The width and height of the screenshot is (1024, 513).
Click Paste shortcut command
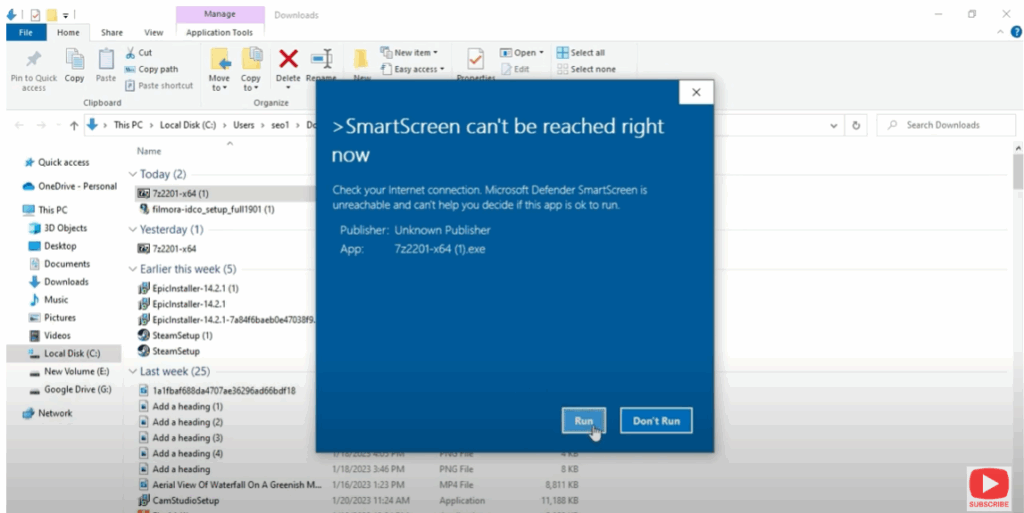tap(159, 86)
